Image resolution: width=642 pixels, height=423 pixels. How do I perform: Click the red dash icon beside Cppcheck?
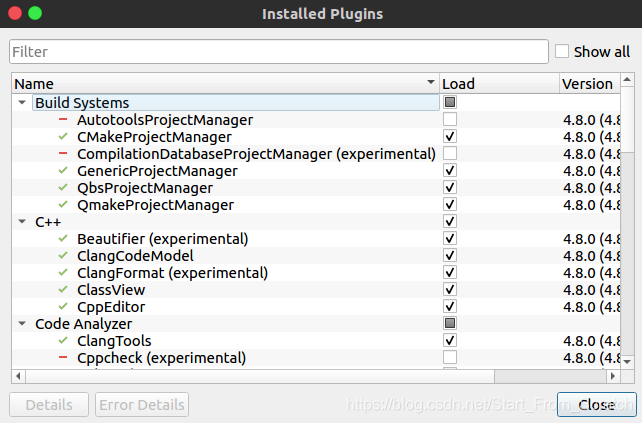coord(63,357)
